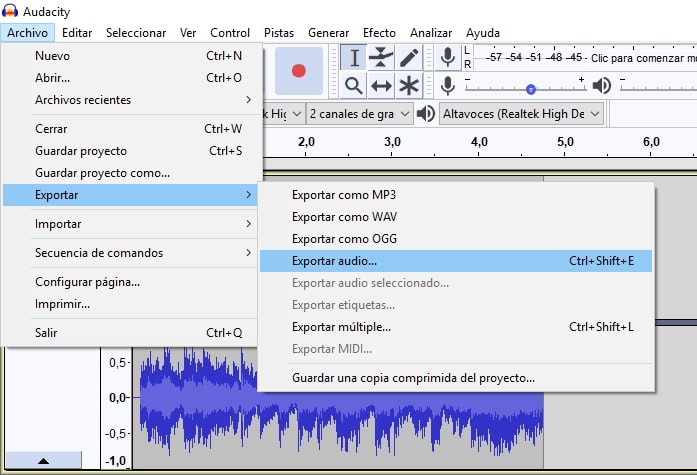This screenshot has width=697, height=475.
Task: Choose Abrir... from the menu
Action: pos(130,78)
